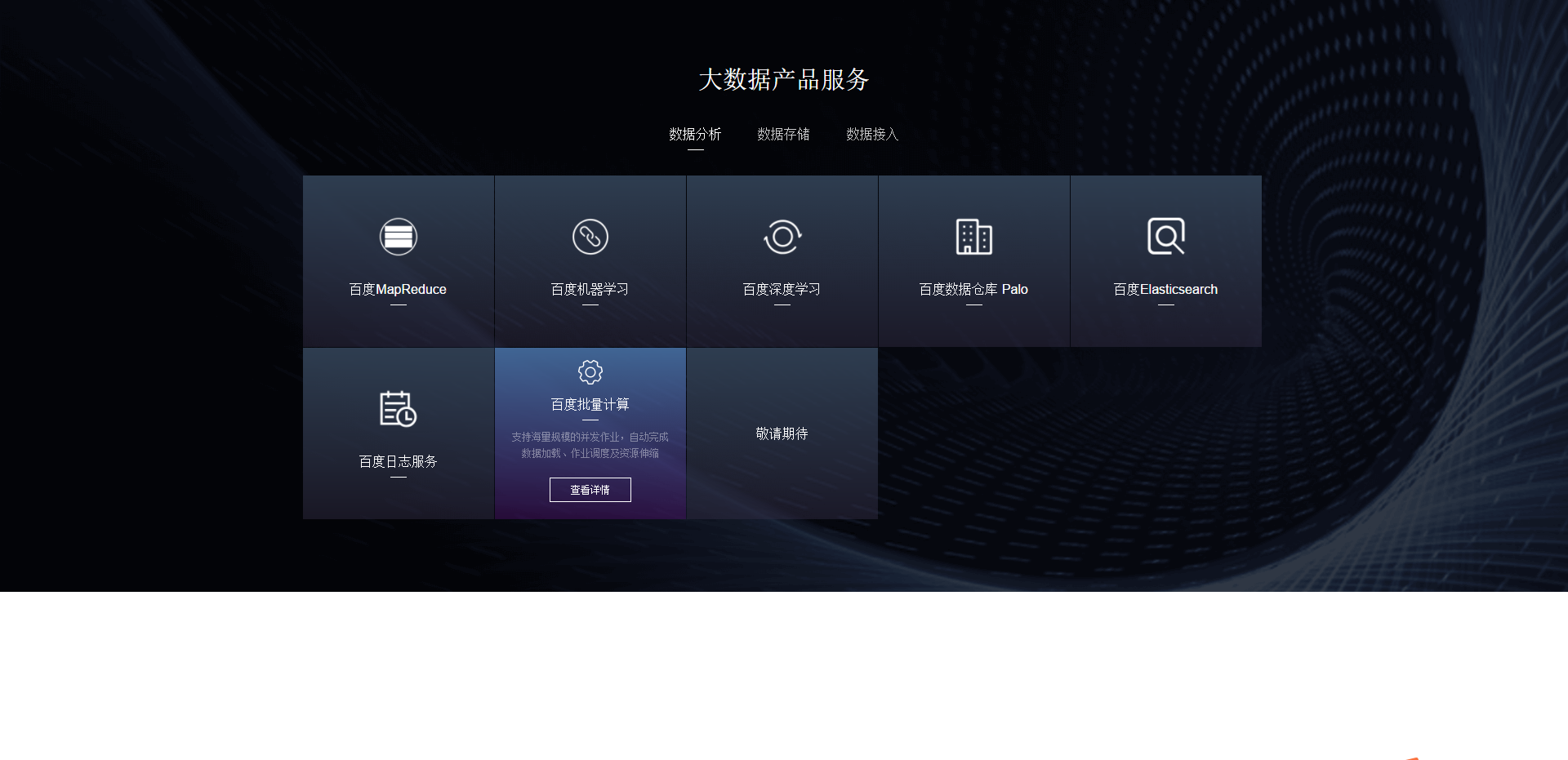The width and height of the screenshot is (1568, 760).
Task: Click the 百度MapReduce stacked-disk icon
Action: point(399,237)
